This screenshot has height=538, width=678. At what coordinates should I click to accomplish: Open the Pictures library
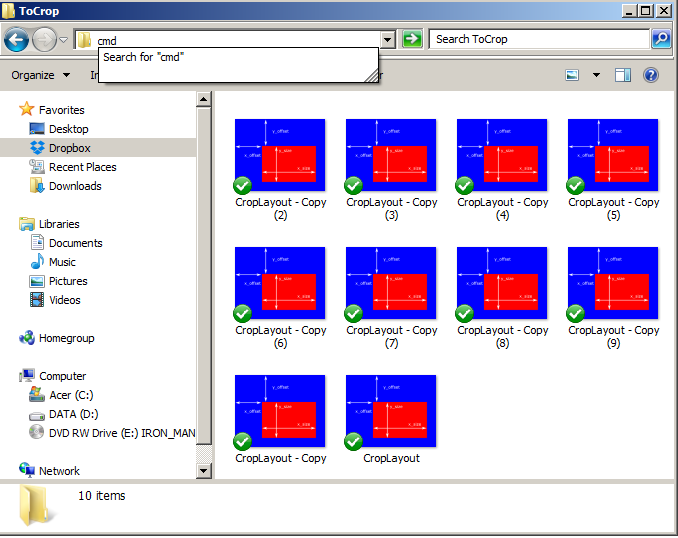[x=68, y=281]
